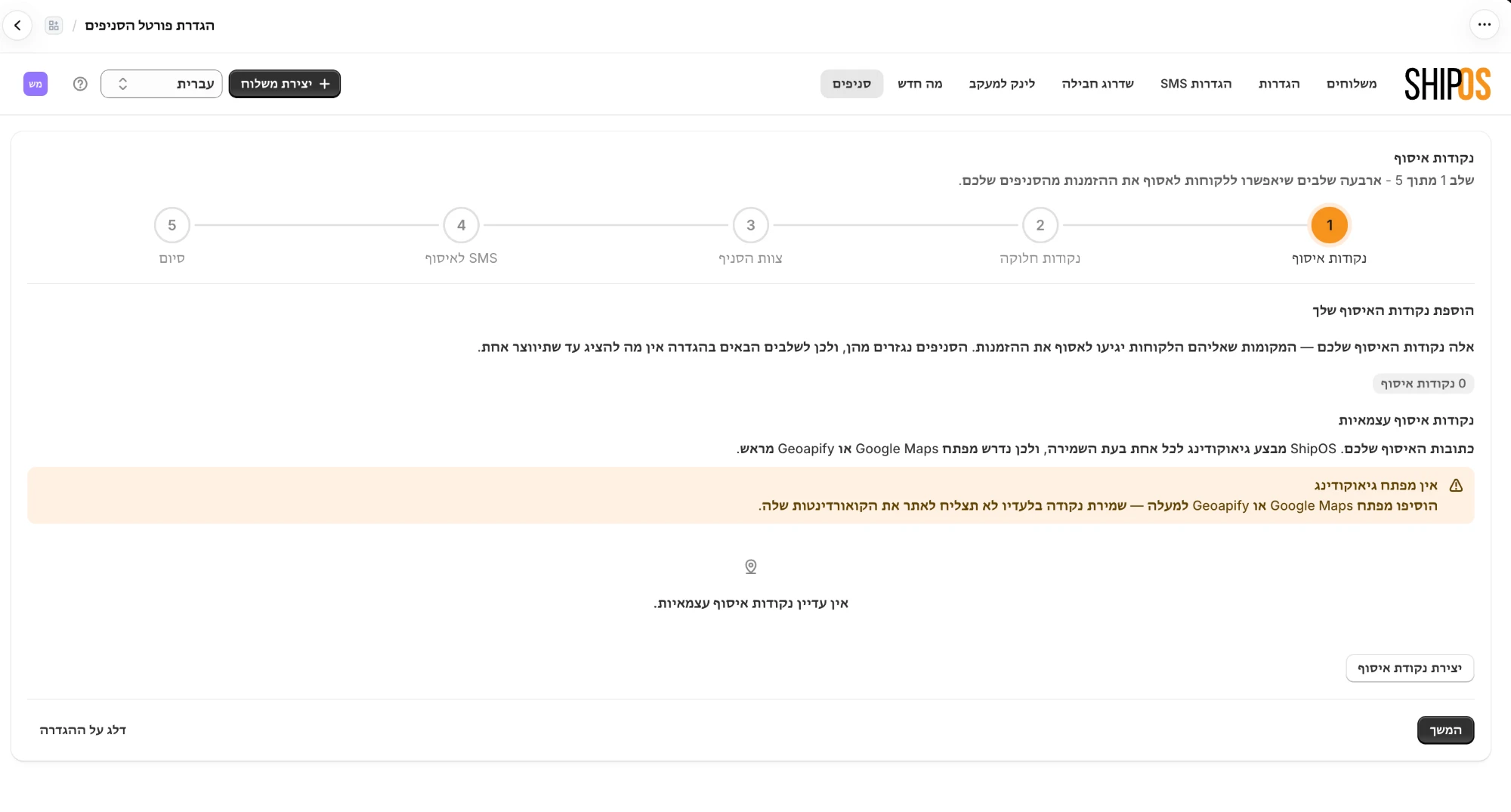Screen dimensions: 1511x812
Task: Open the purple user avatar menu
Action: [36, 84]
